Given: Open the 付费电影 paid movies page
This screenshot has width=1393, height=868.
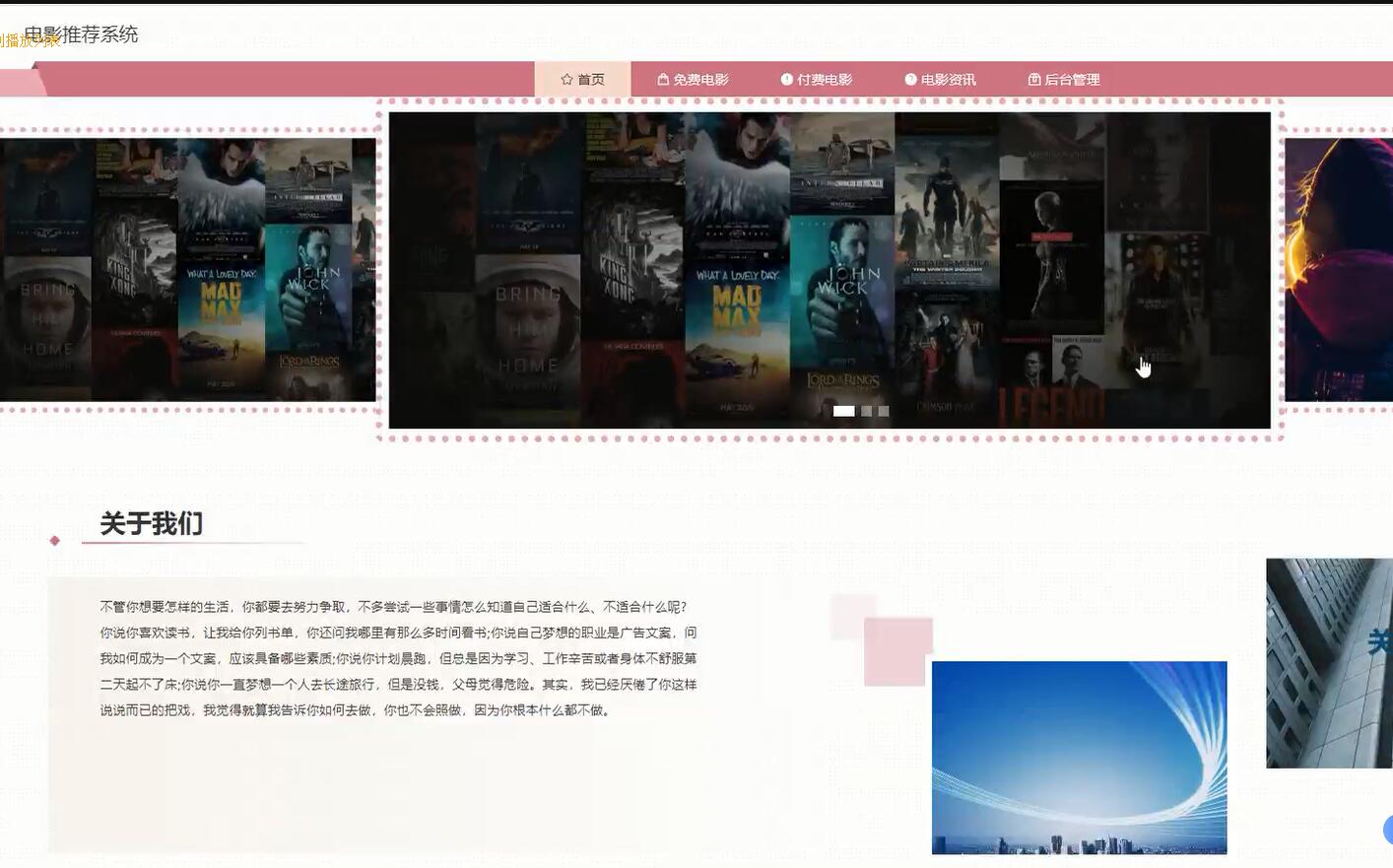Looking at the screenshot, I should point(817,80).
